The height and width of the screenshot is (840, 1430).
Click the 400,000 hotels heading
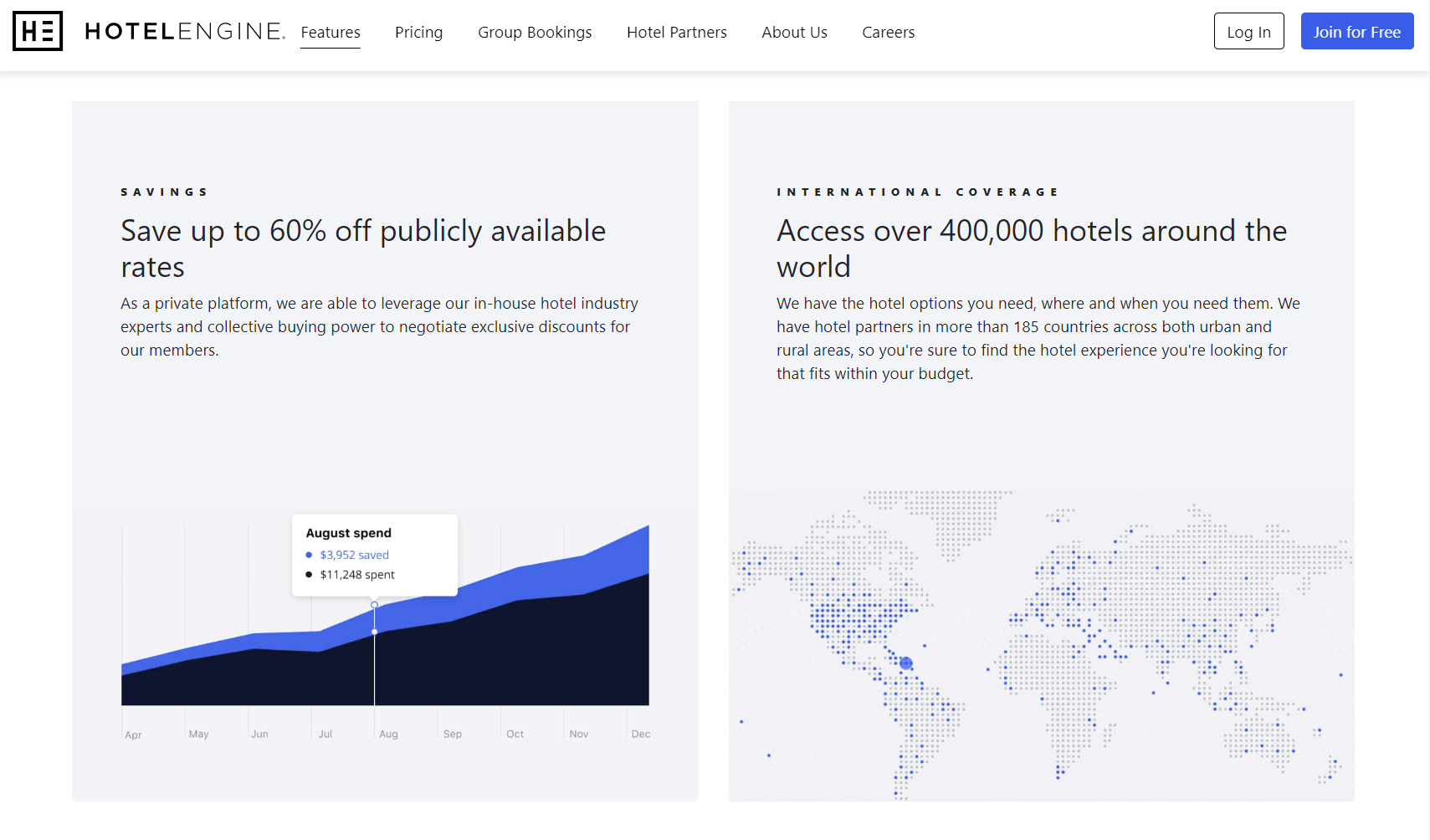click(1031, 248)
